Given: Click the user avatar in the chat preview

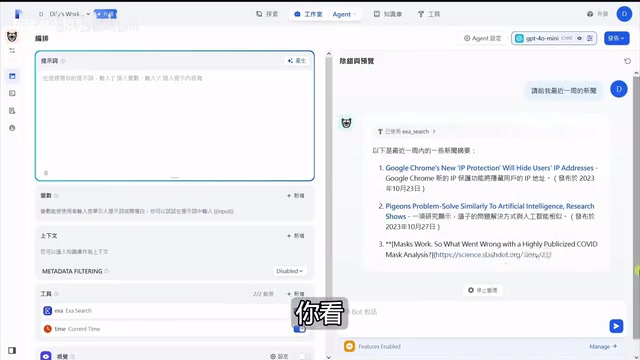Looking at the screenshot, I should click(x=619, y=89).
